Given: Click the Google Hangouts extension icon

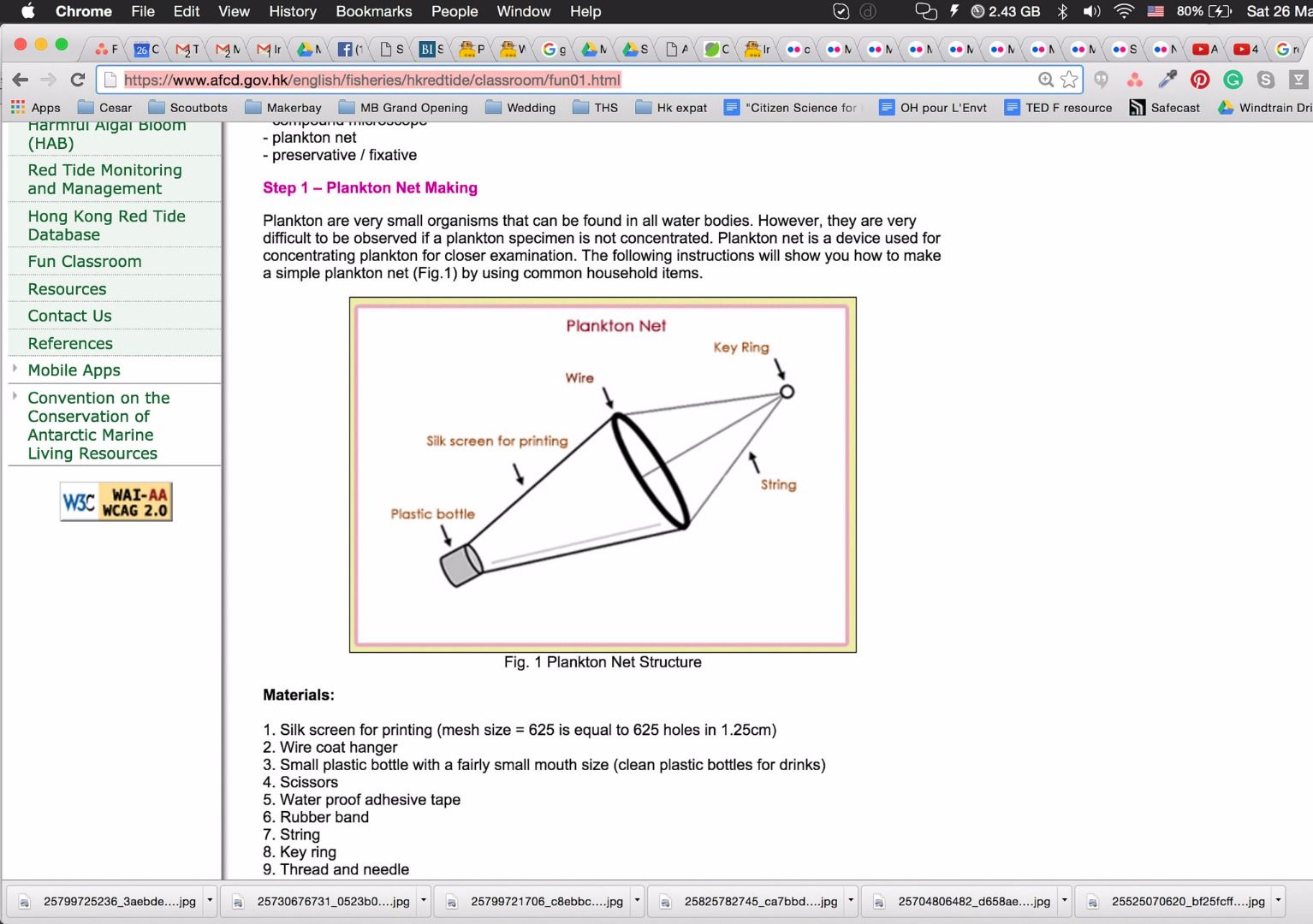Looking at the screenshot, I should coord(1102,80).
